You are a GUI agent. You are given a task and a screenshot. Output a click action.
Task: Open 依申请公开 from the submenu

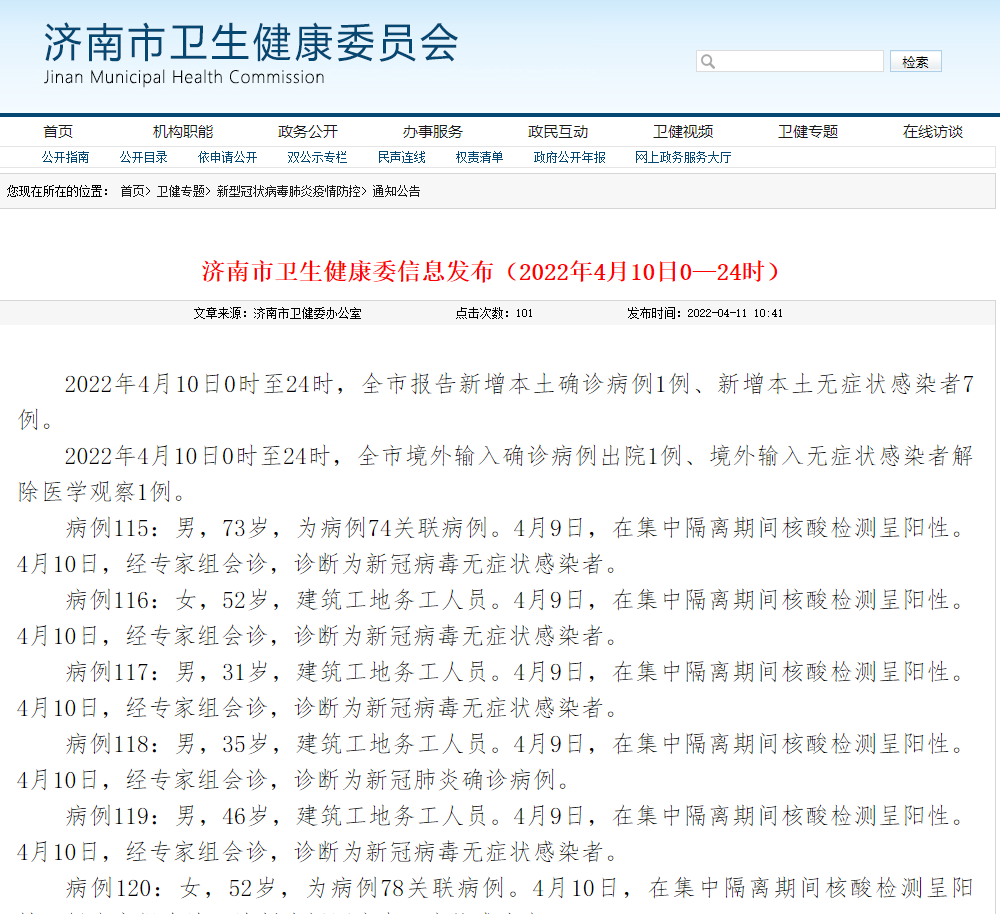[228, 157]
